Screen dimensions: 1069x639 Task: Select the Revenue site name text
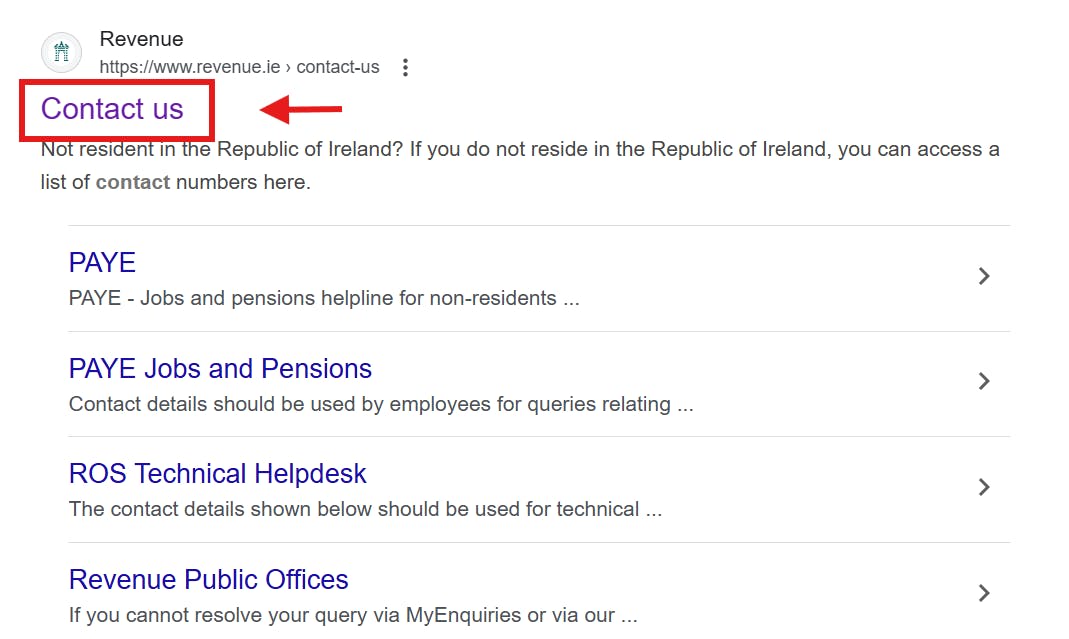[x=141, y=39]
